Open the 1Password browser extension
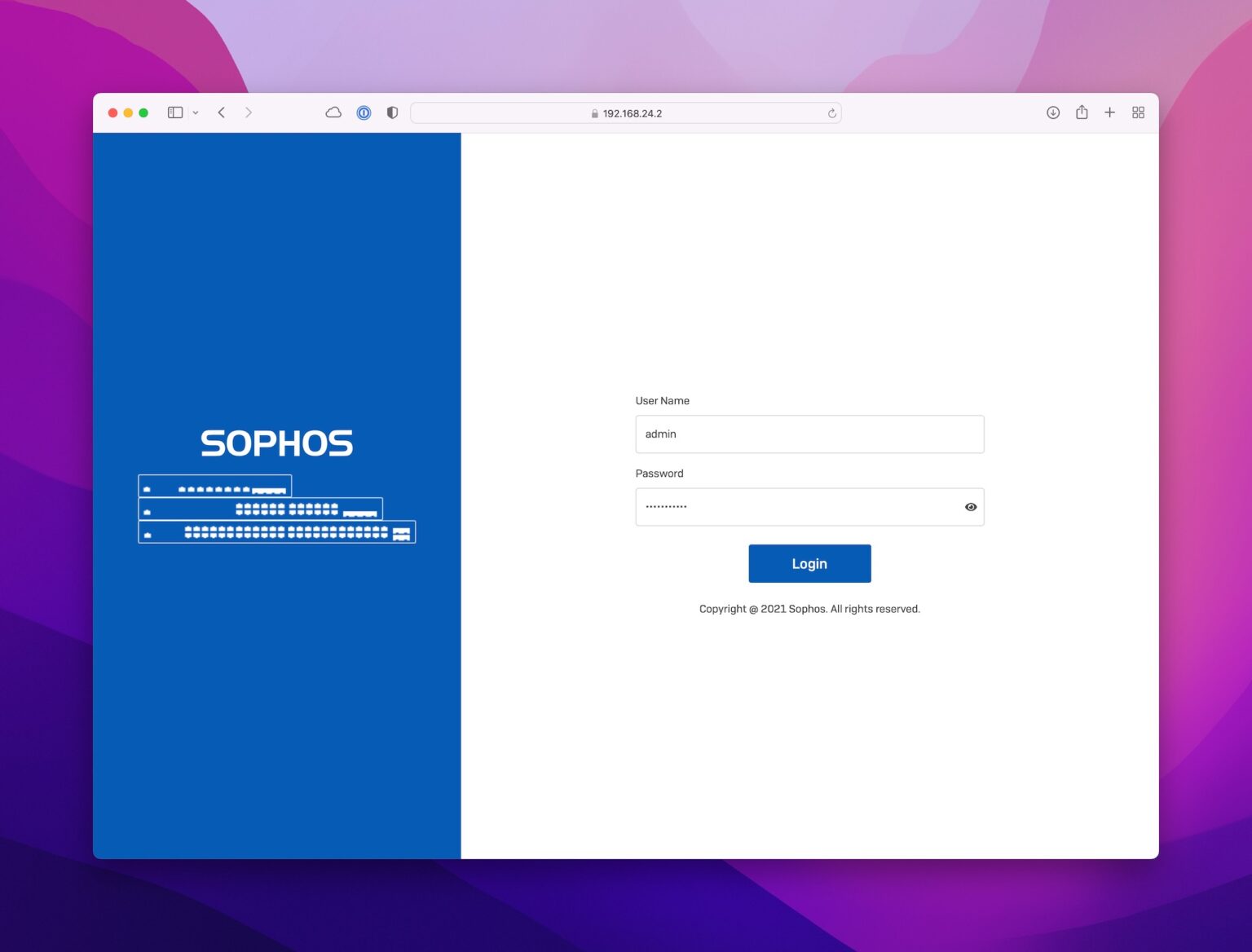Viewport: 1252px width, 952px height. point(363,112)
